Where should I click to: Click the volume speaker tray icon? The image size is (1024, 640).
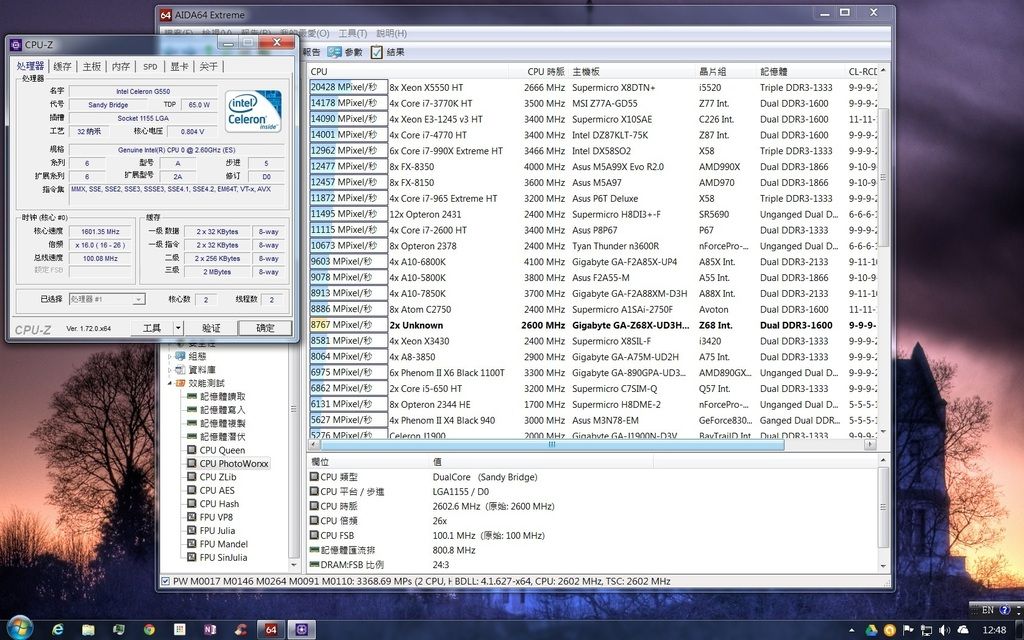click(x=944, y=630)
